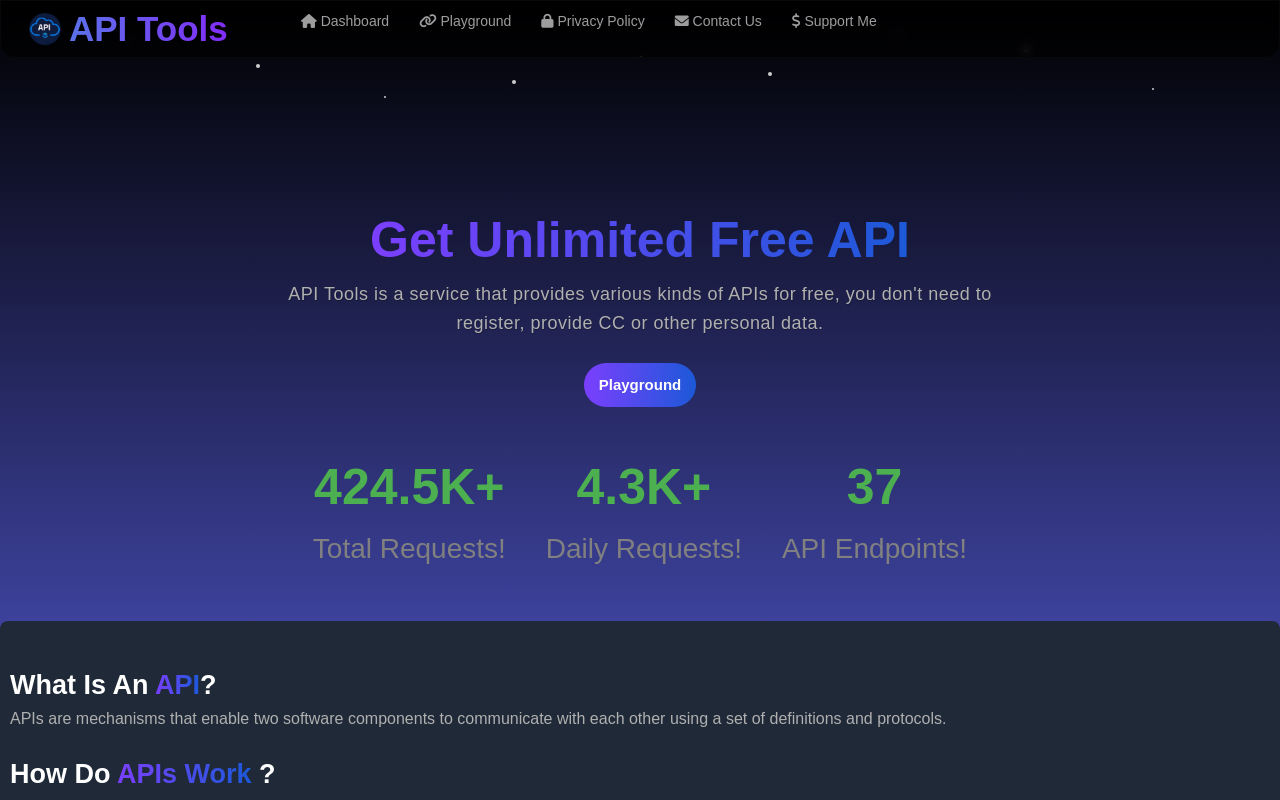Click the API Tools brand name text
The width and height of the screenshot is (1280, 800).
click(147, 27)
